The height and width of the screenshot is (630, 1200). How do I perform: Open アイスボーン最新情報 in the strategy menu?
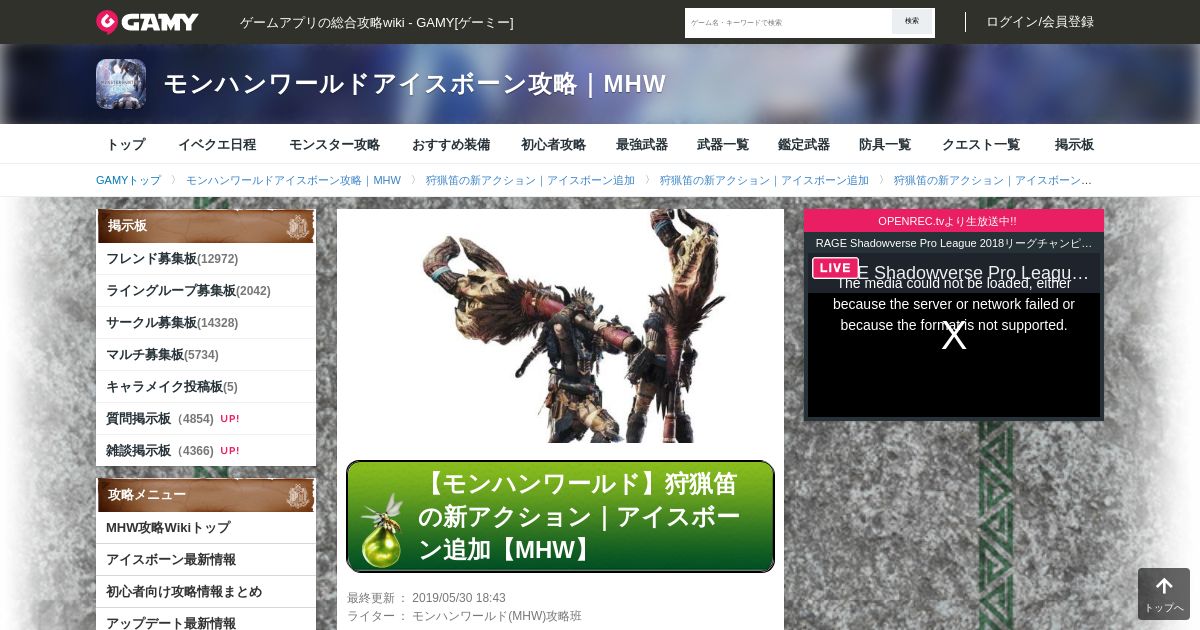click(x=206, y=560)
